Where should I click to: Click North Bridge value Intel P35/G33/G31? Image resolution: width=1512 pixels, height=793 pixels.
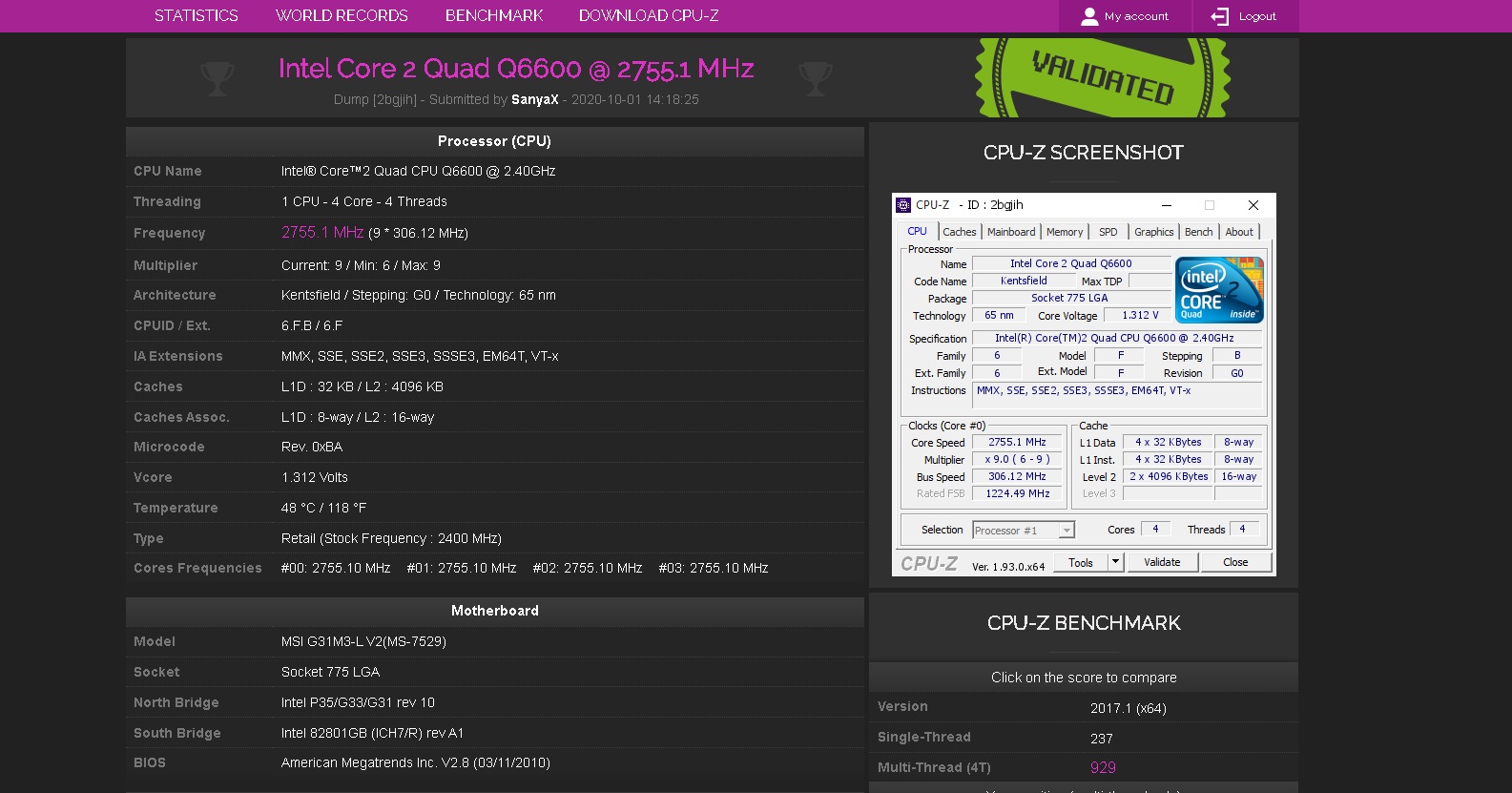pyautogui.click(x=358, y=702)
